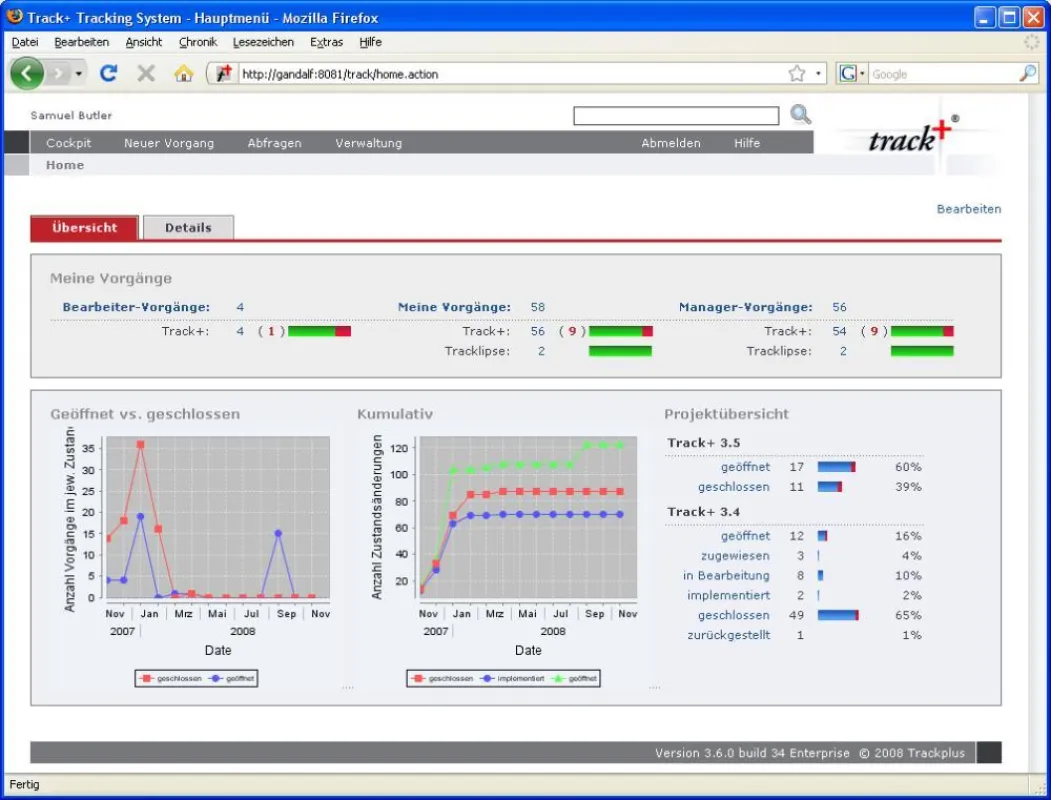
Task: Open the Bearbeiter-Vorgänge link
Action: (136, 307)
